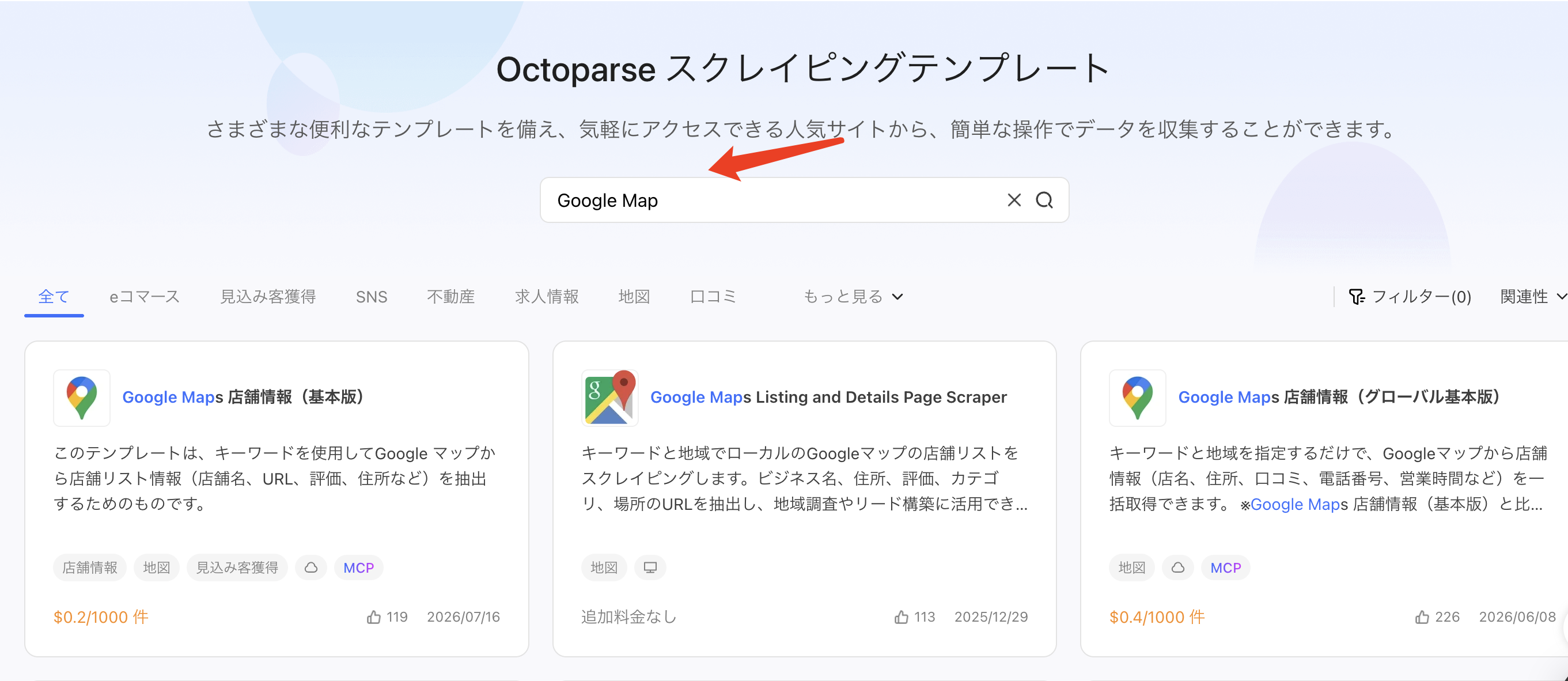Viewport: 1568px width, 681px height.
Task: Click the $0.2/1000 件 price text
Action: tap(101, 617)
